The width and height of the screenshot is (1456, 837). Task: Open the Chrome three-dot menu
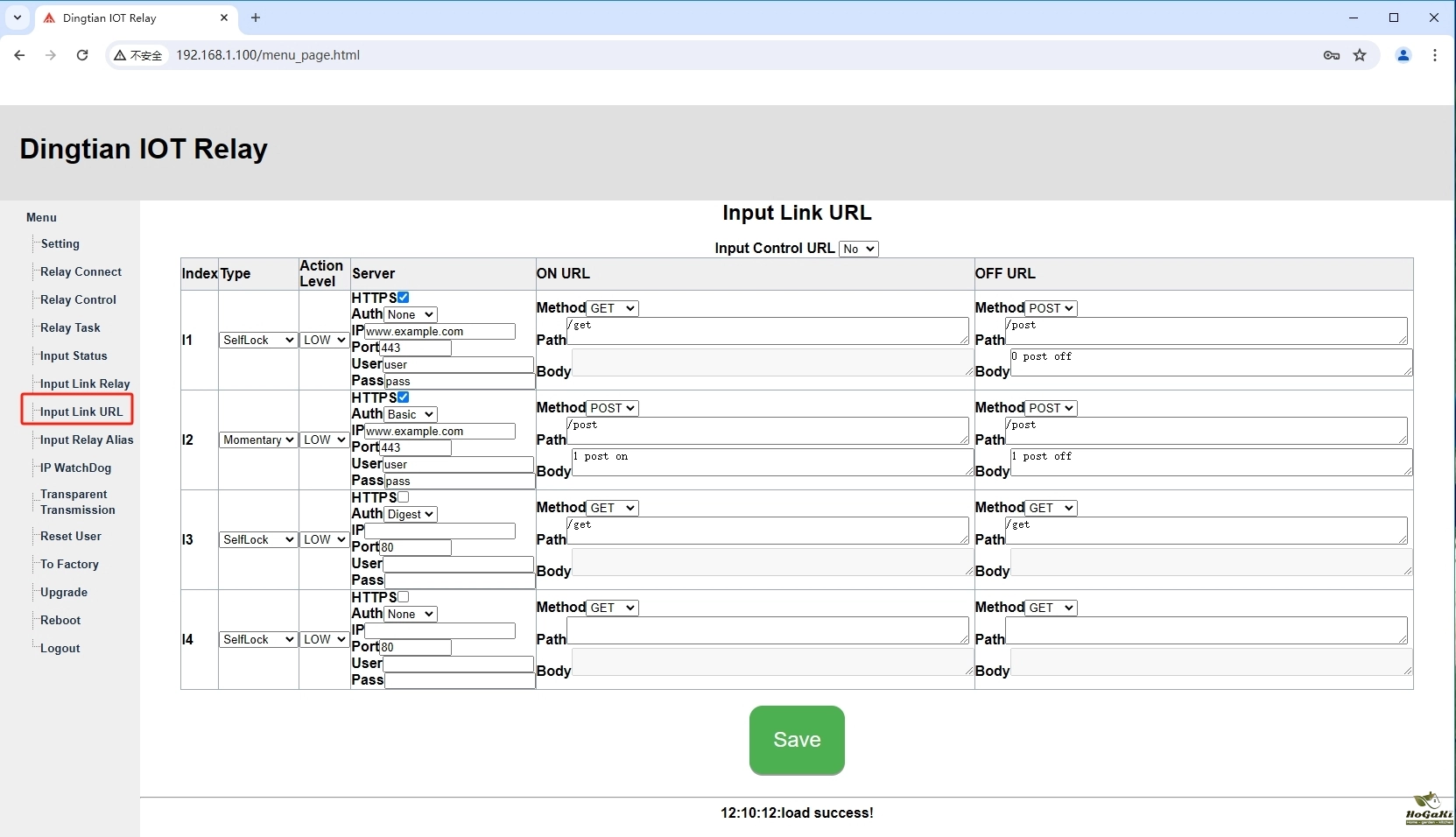pyautogui.click(x=1434, y=55)
